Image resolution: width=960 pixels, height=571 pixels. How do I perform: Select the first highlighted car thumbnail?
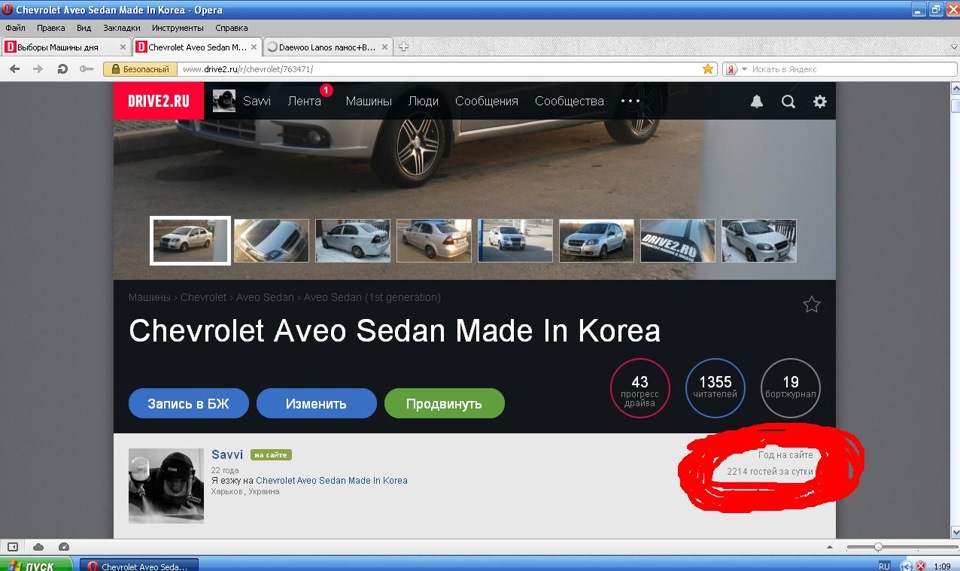pos(190,241)
